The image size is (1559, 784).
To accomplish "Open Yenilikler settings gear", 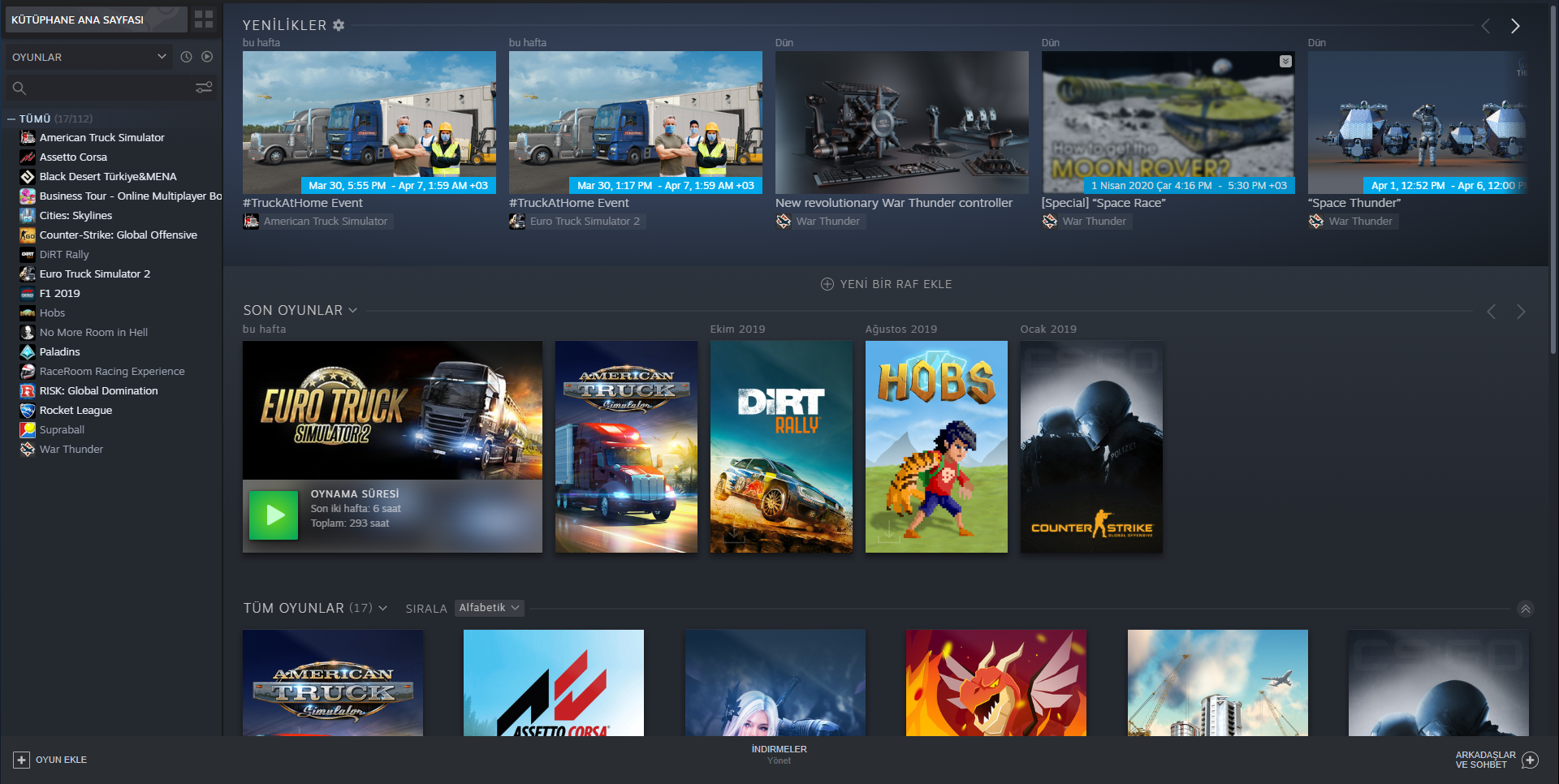I will pyautogui.click(x=339, y=25).
